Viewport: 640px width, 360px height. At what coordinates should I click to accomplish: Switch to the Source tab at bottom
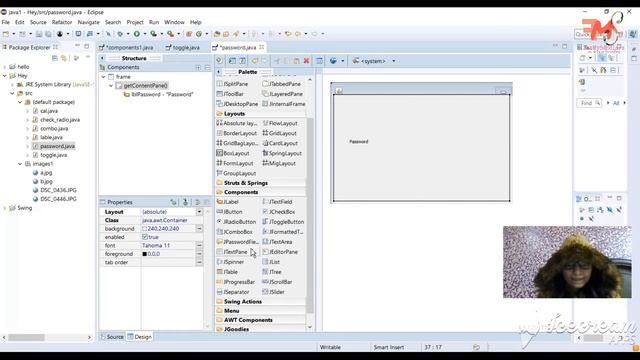coord(112,337)
